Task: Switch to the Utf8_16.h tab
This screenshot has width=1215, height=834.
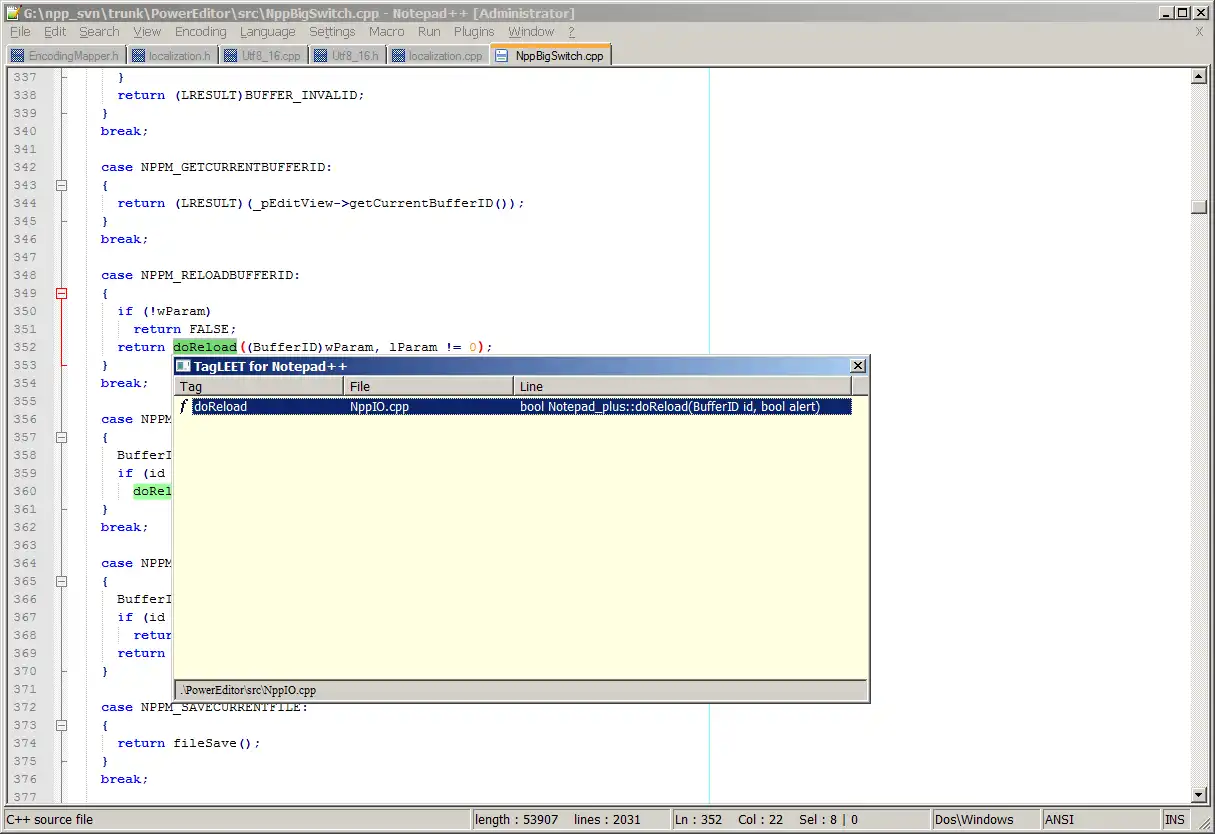Action: pyautogui.click(x=346, y=55)
